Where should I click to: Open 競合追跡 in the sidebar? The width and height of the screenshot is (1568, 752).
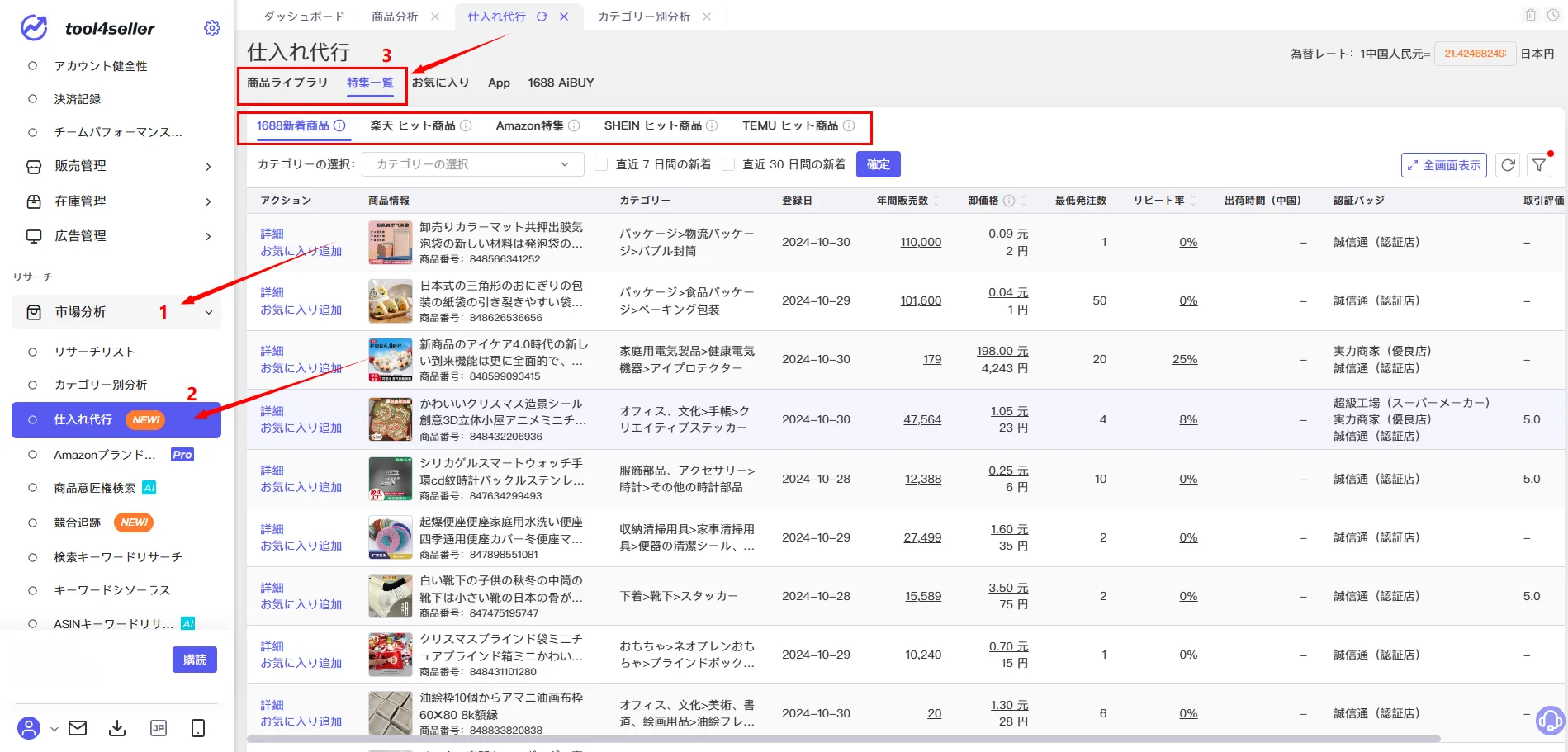pos(78,523)
